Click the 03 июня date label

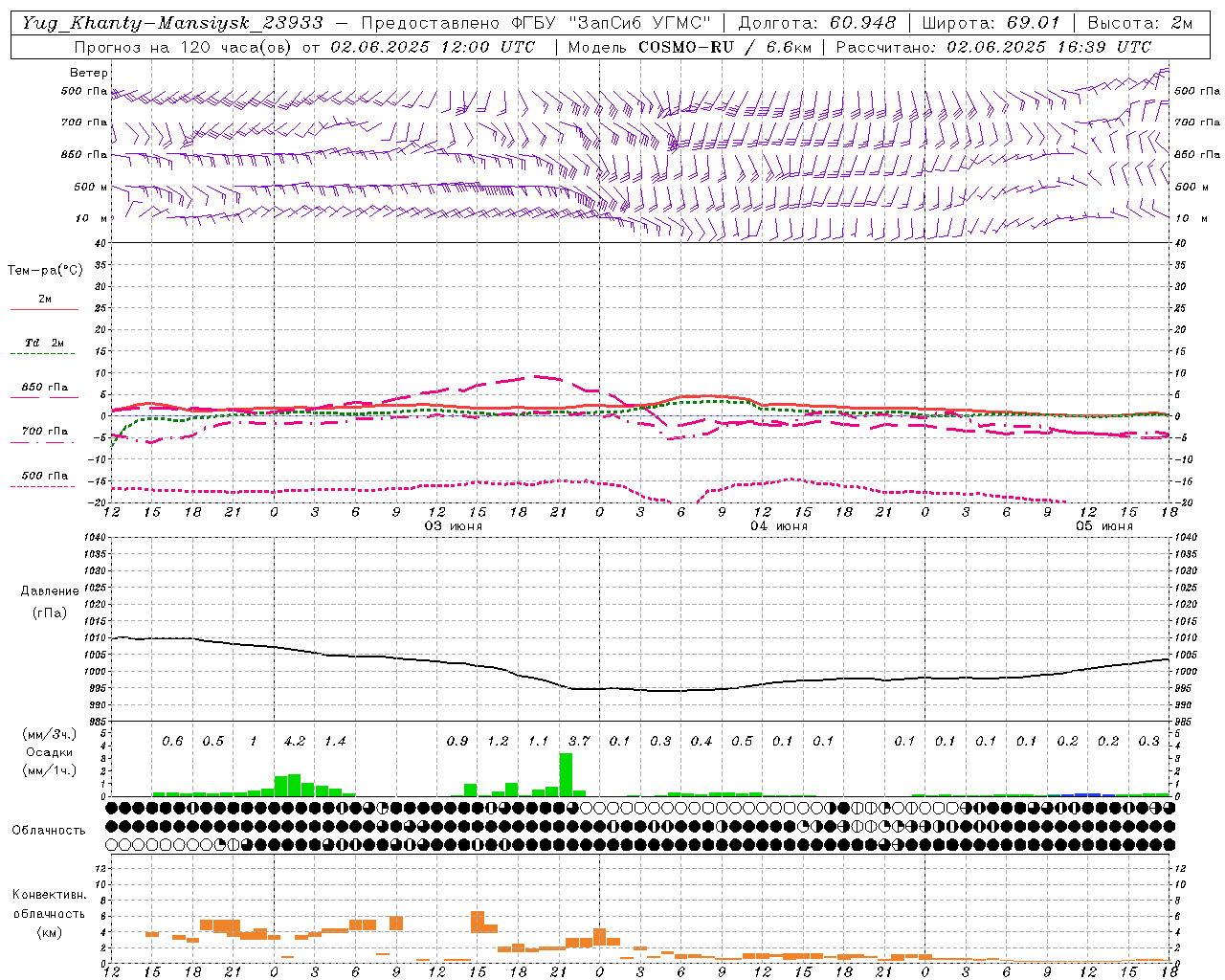click(454, 526)
